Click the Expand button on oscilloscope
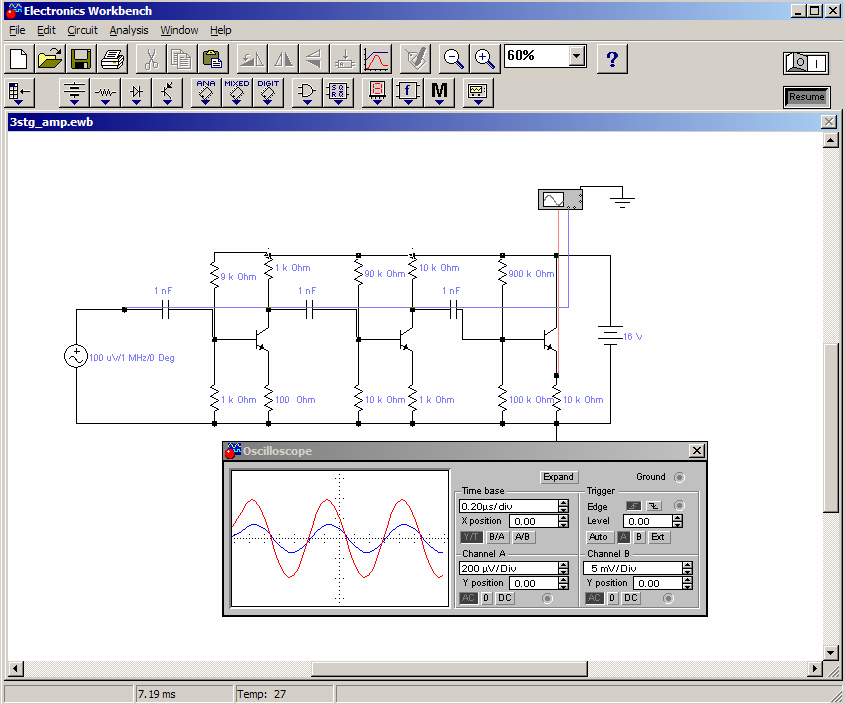The width and height of the screenshot is (845, 704). click(558, 477)
